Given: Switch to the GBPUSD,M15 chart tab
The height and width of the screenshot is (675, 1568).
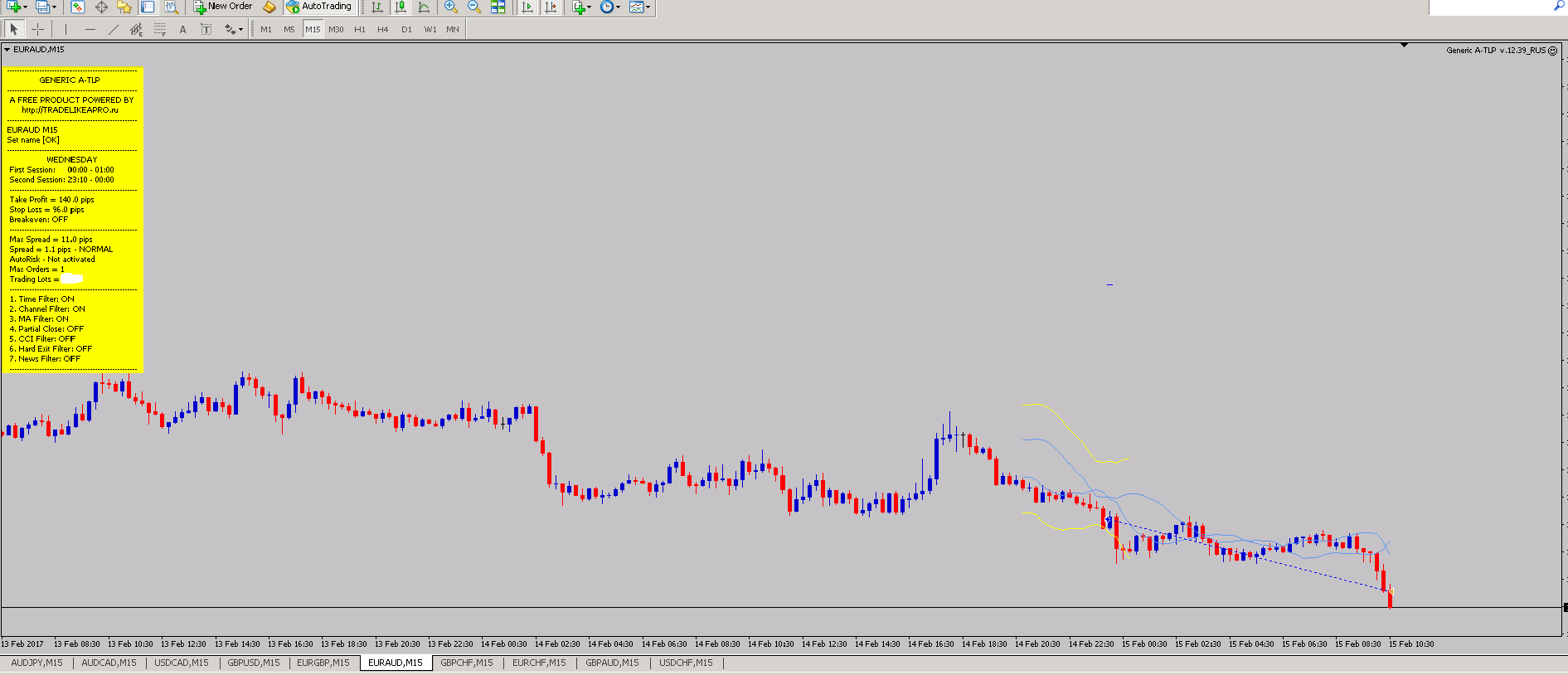Looking at the screenshot, I should [x=254, y=663].
